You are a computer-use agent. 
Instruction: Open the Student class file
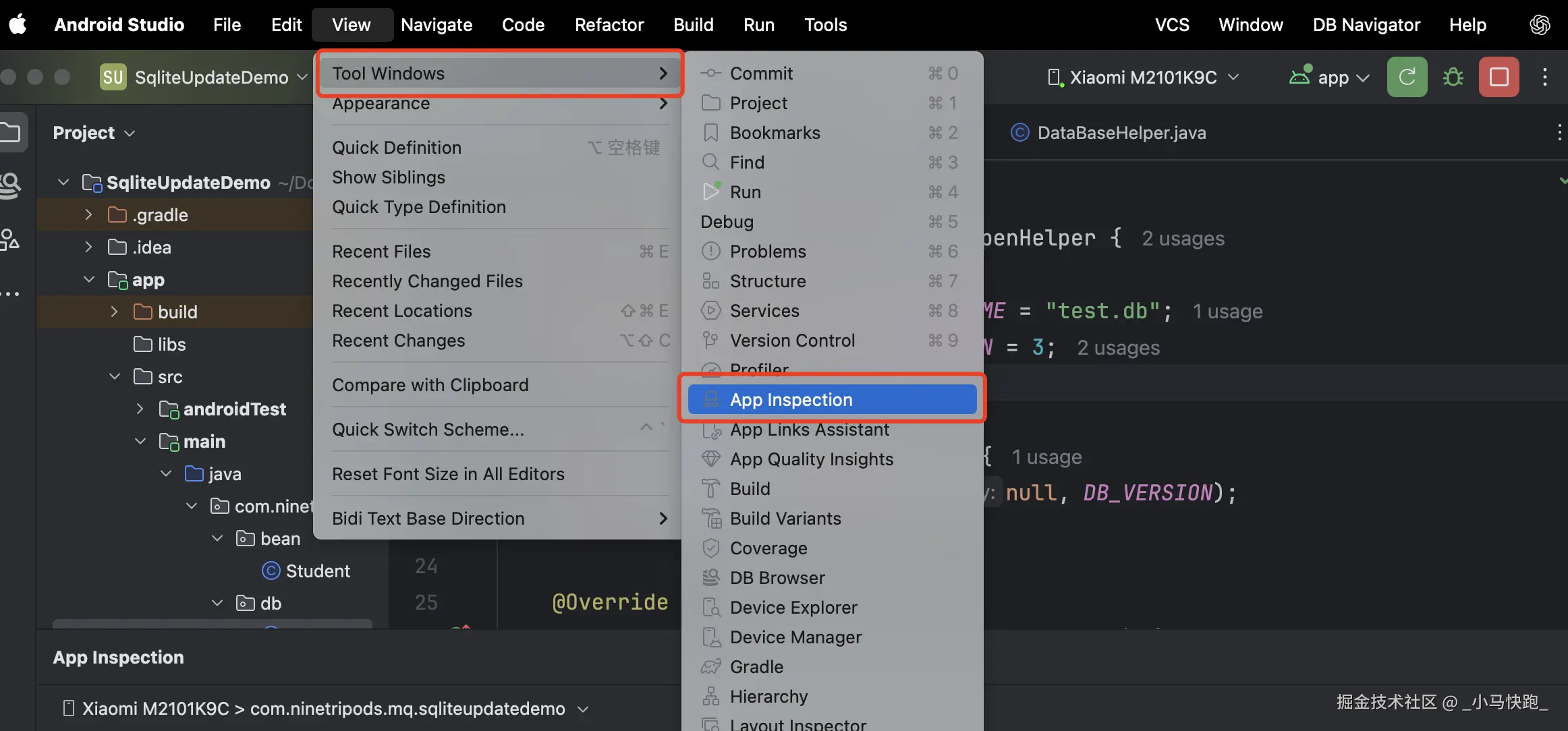[317, 571]
